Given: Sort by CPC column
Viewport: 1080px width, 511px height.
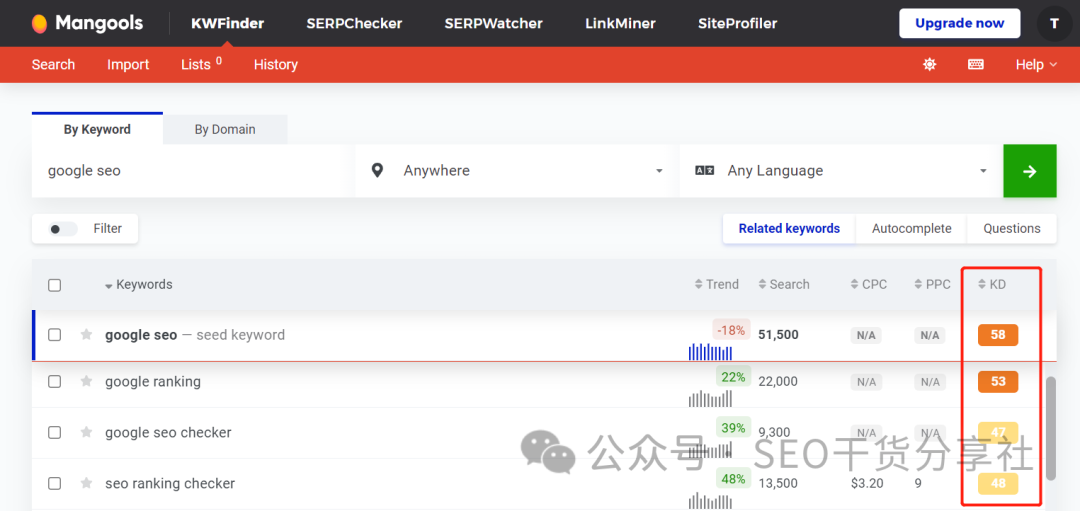Looking at the screenshot, I should 869,284.
